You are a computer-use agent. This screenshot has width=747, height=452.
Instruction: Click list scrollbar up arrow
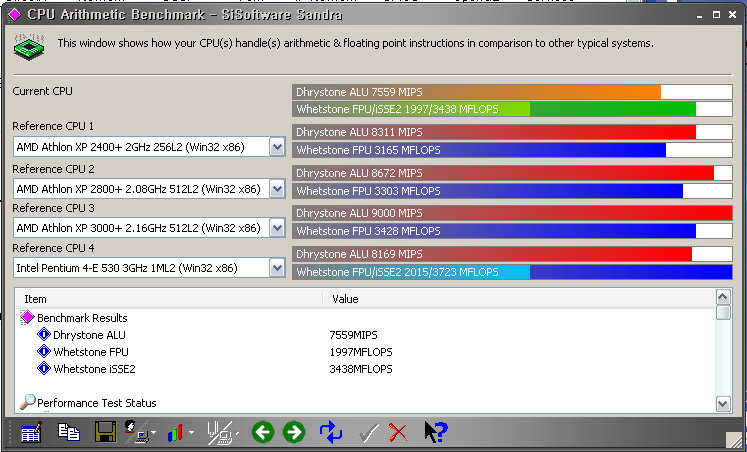(x=723, y=297)
